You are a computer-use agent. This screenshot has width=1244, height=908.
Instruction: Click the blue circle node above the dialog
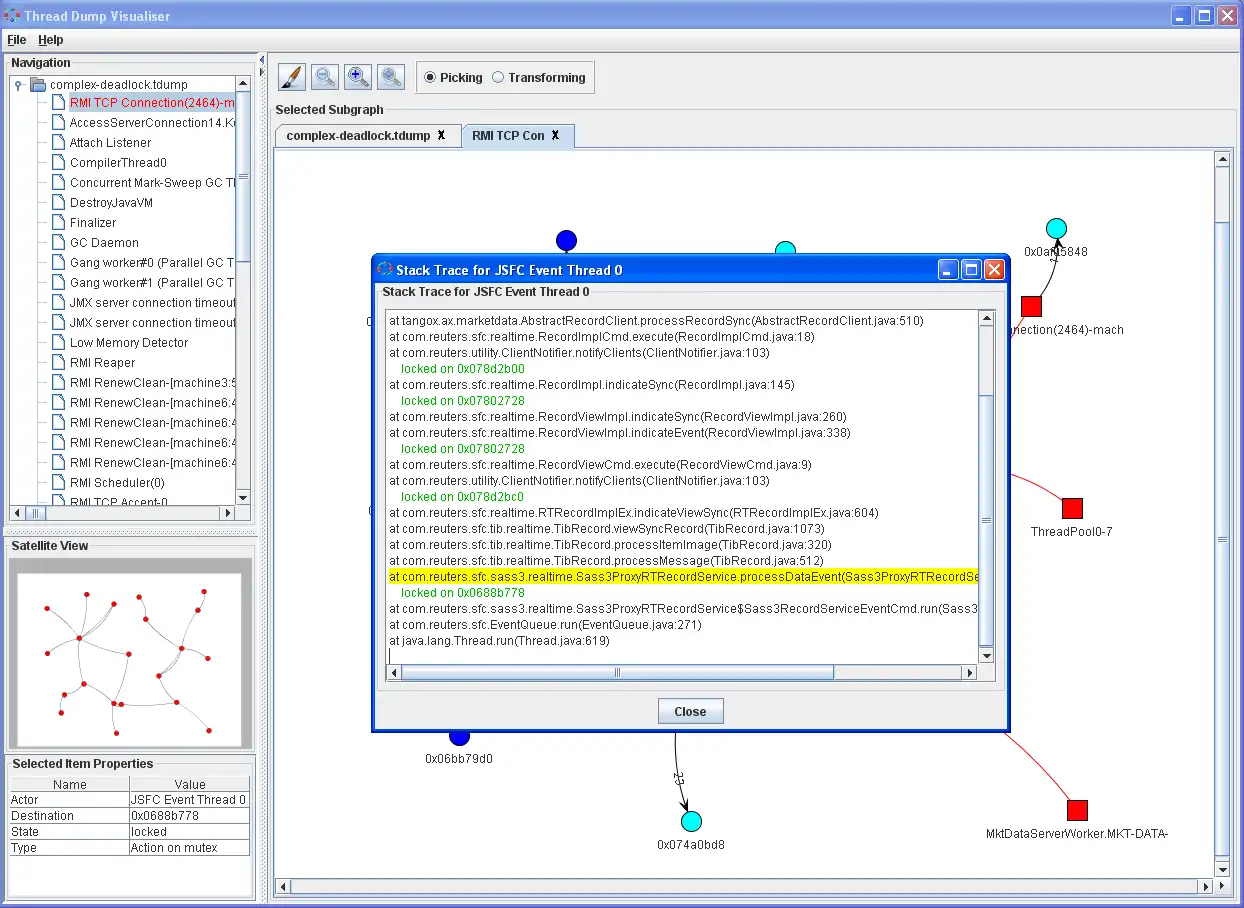pos(566,240)
